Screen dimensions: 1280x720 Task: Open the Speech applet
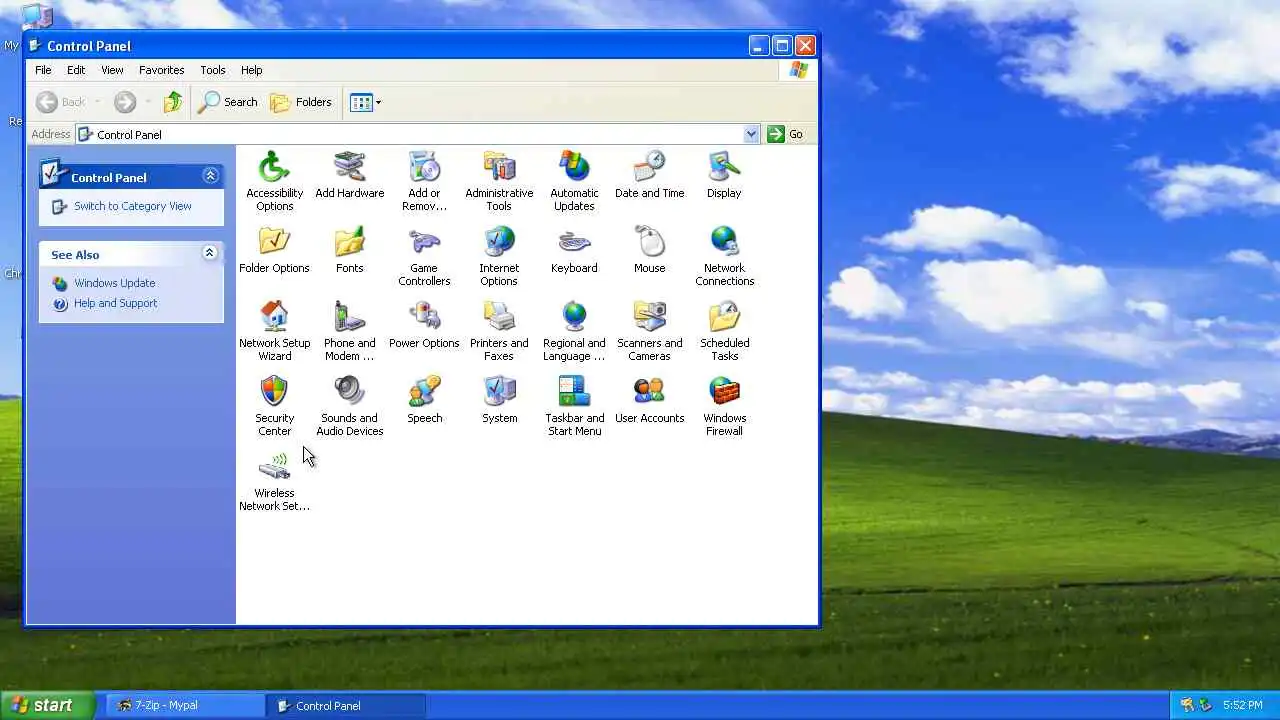click(424, 400)
